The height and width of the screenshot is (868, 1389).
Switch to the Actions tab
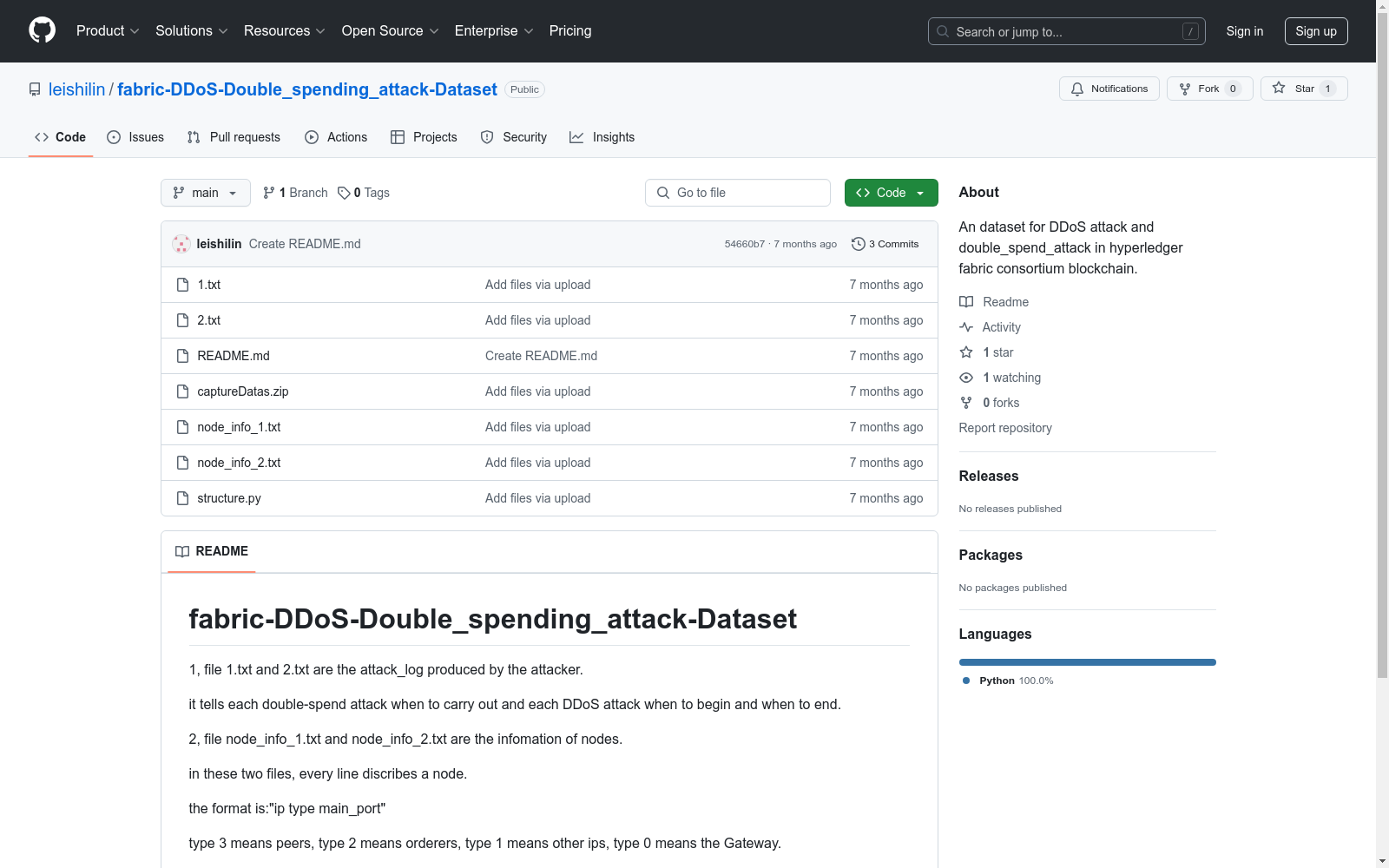[x=336, y=137]
